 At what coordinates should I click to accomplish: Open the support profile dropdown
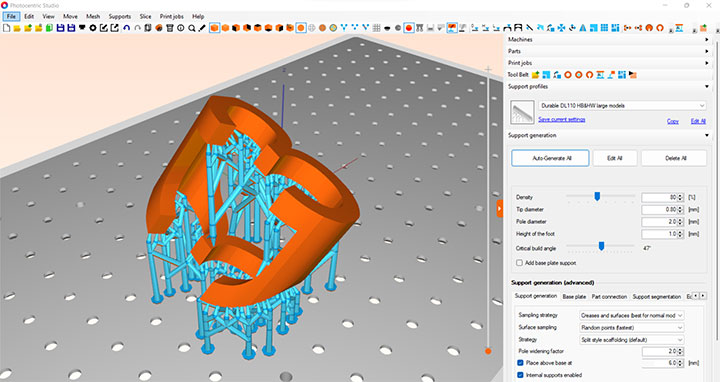coord(622,106)
